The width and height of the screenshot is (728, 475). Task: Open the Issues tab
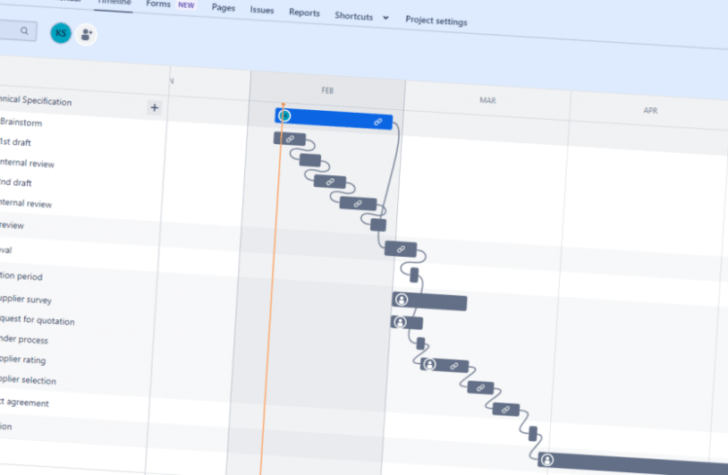[x=262, y=10]
